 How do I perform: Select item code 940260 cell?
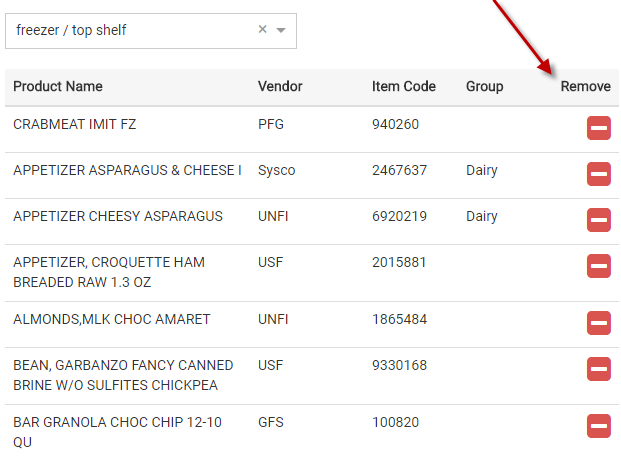tap(395, 125)
